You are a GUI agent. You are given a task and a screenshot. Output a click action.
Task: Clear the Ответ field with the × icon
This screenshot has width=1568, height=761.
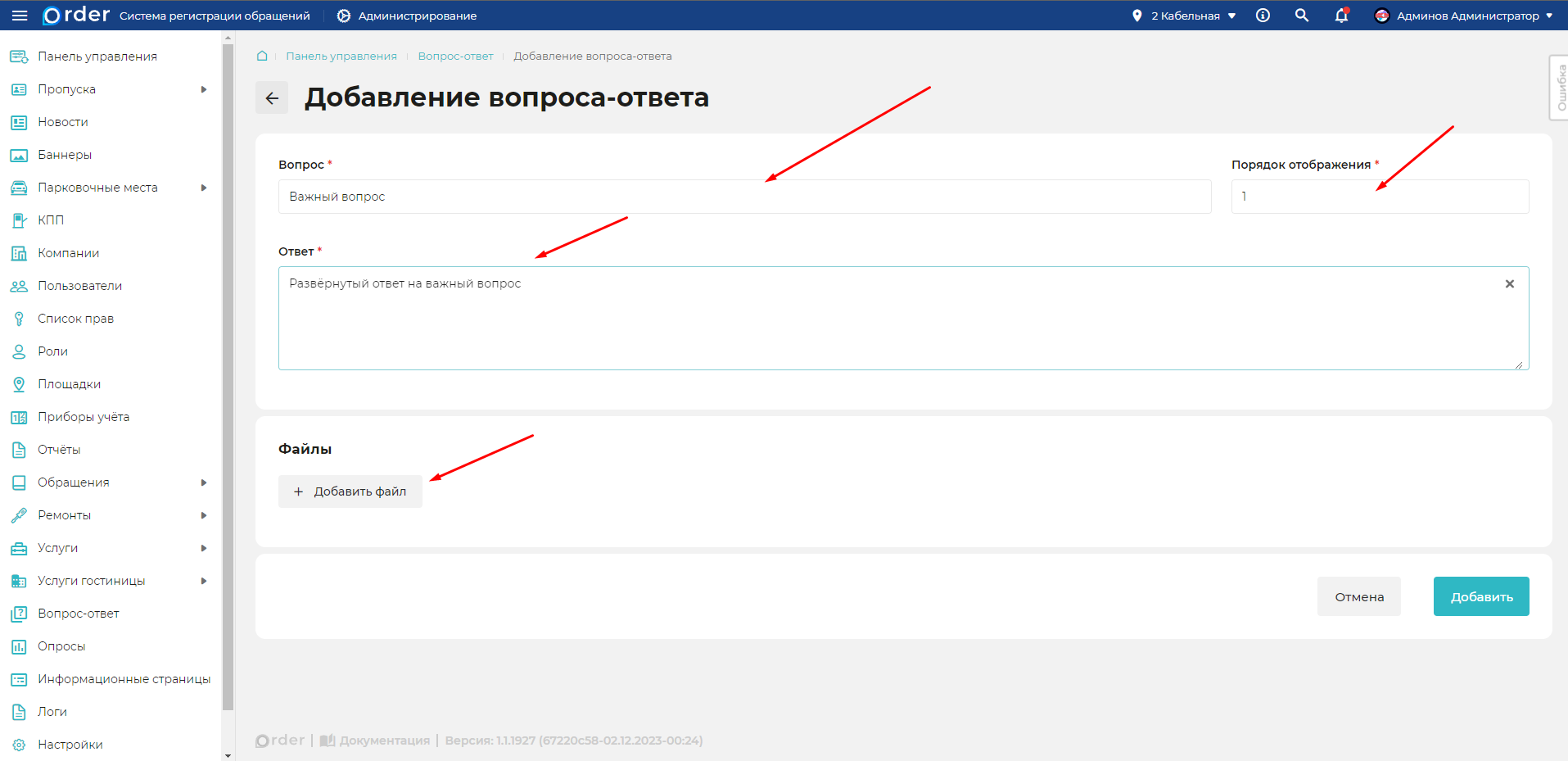pyautogui.click(x=1509, y=283)
